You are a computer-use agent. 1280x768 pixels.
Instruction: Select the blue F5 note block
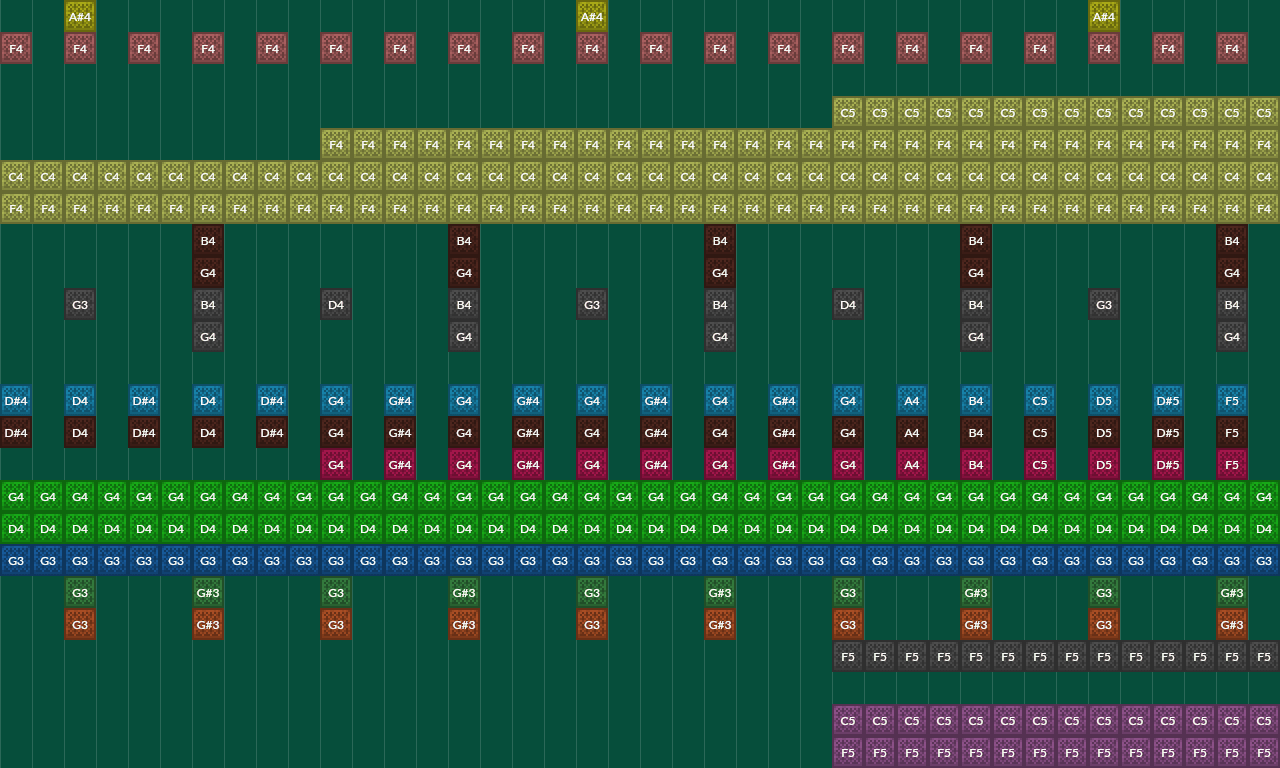click(x=1232, y=400)
